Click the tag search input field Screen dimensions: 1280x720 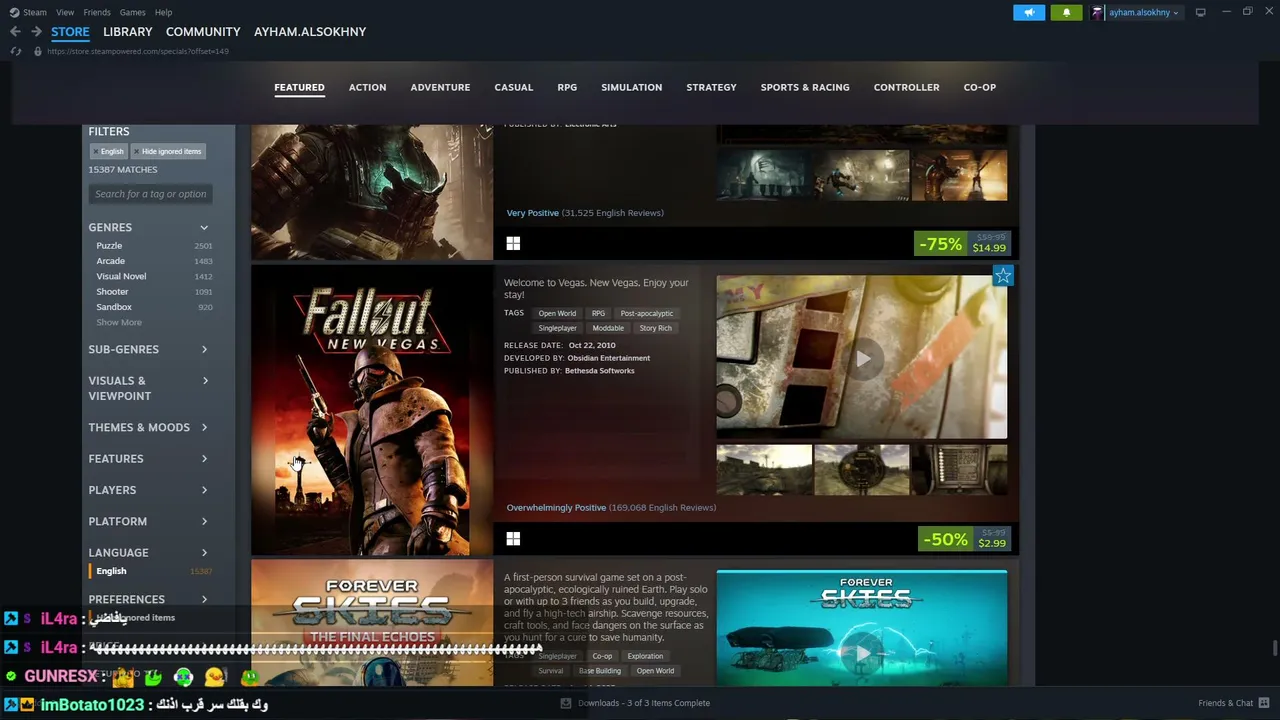150,194
